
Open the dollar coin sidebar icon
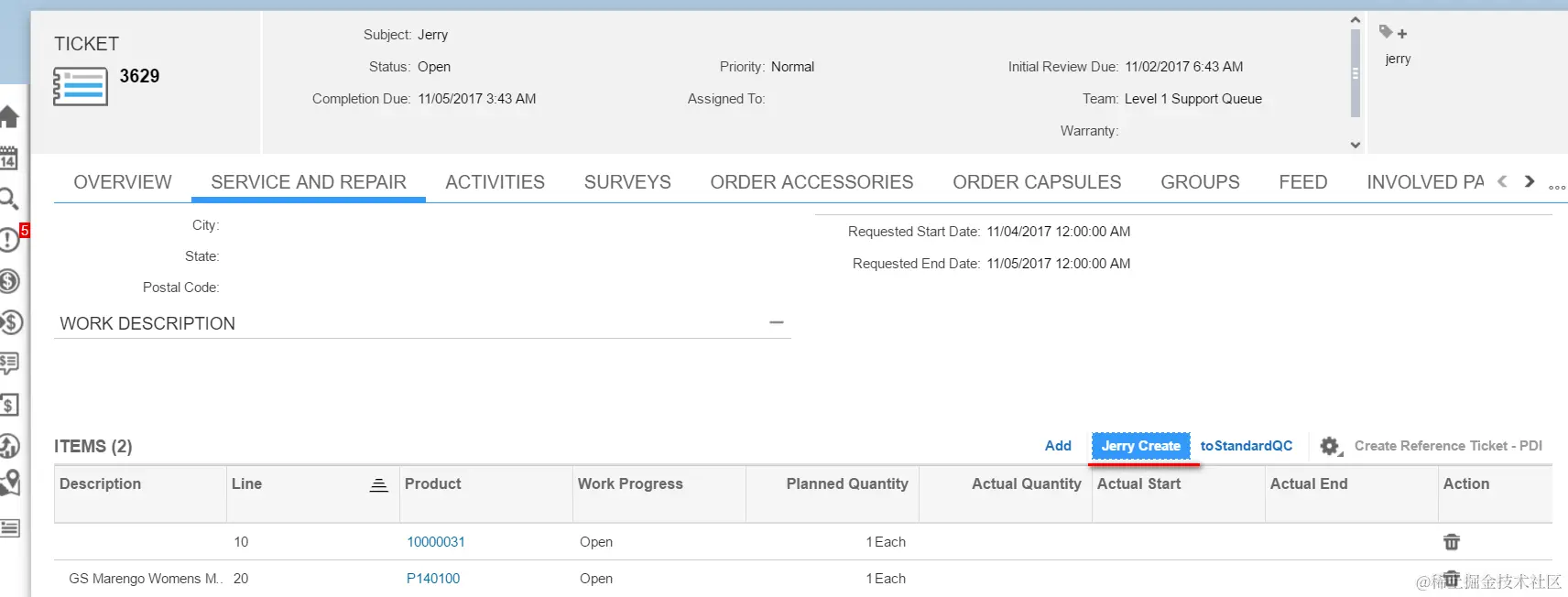point(9,281)
